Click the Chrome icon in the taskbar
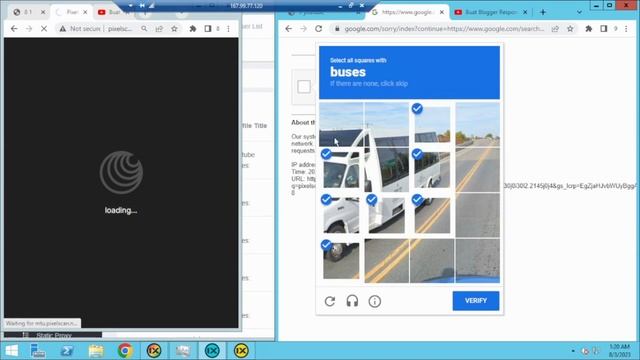 point(125,351)
